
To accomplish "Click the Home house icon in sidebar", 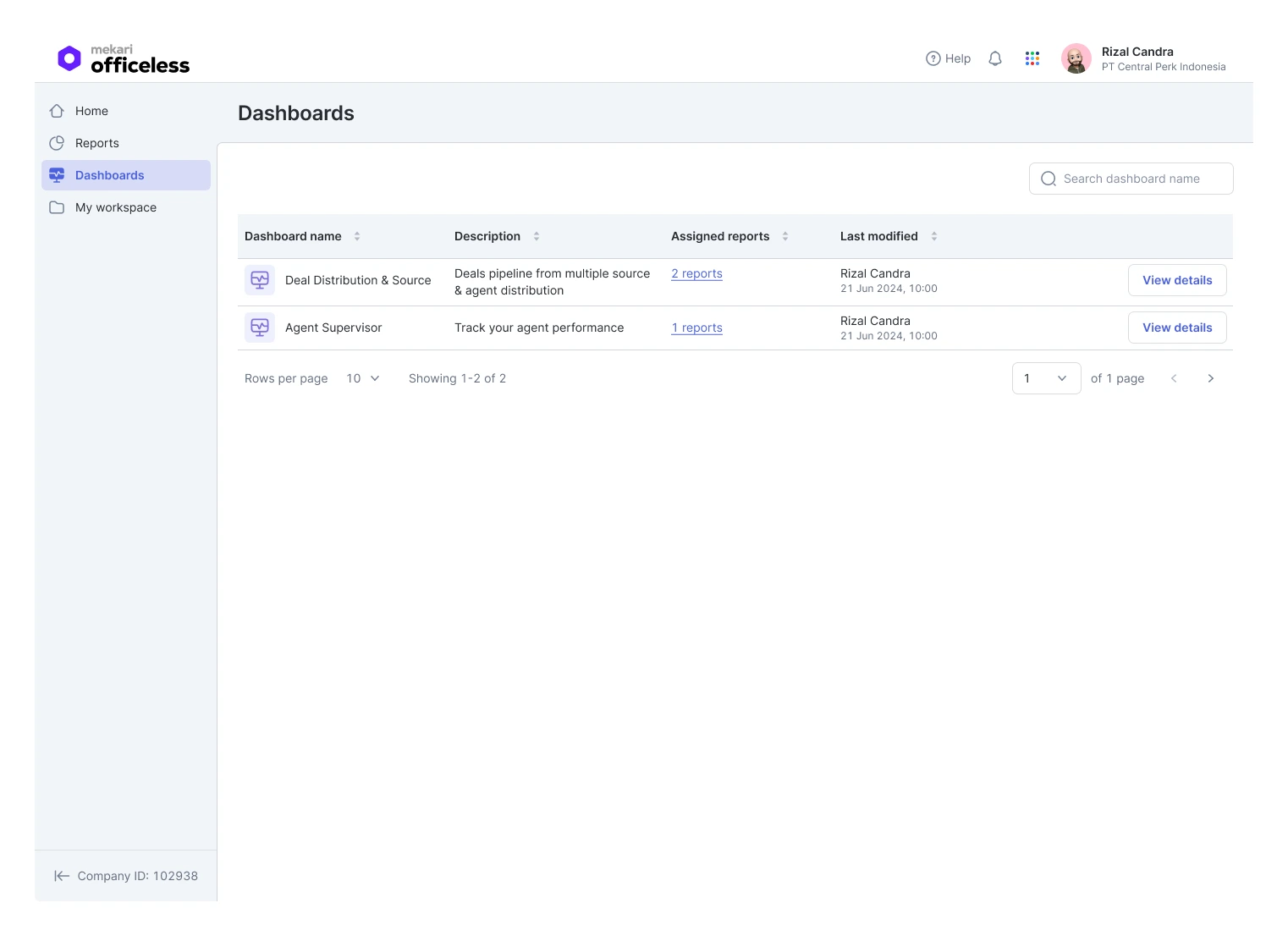I will tap(57, 111).
